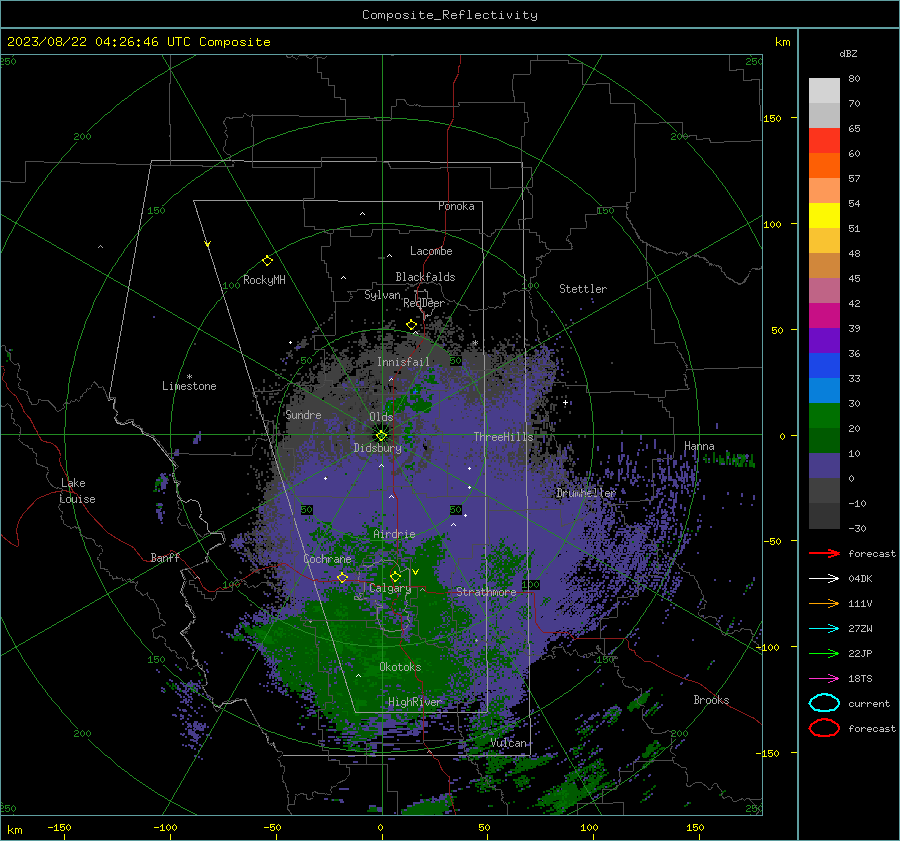The width and height of the screenshot is (900, 841).
Task: Click the Drumheller city label
Action: pyautogui.click(x=586, y=493)
